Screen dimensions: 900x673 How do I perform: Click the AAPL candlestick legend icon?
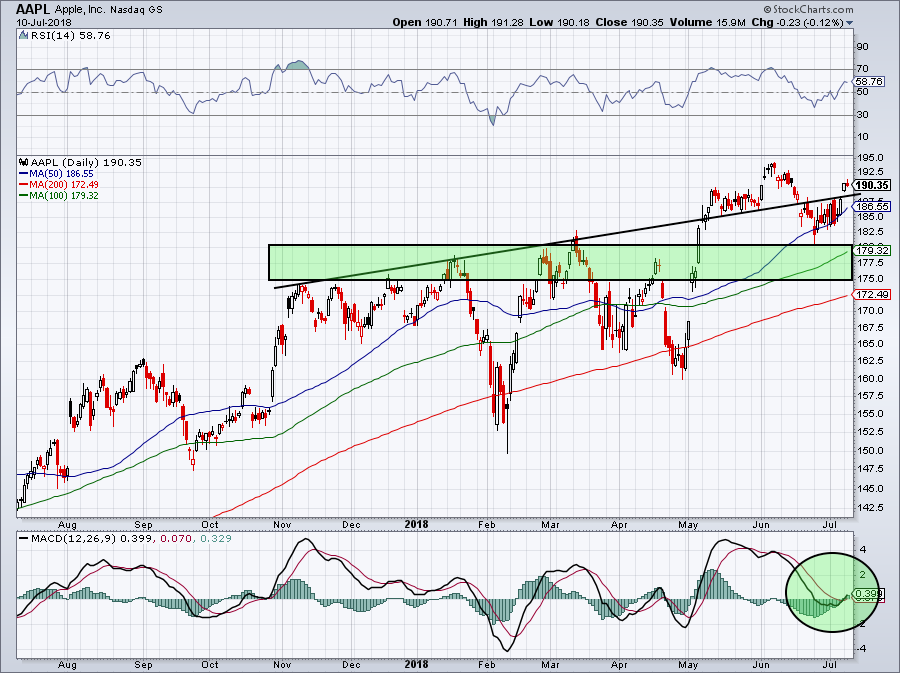24,162
